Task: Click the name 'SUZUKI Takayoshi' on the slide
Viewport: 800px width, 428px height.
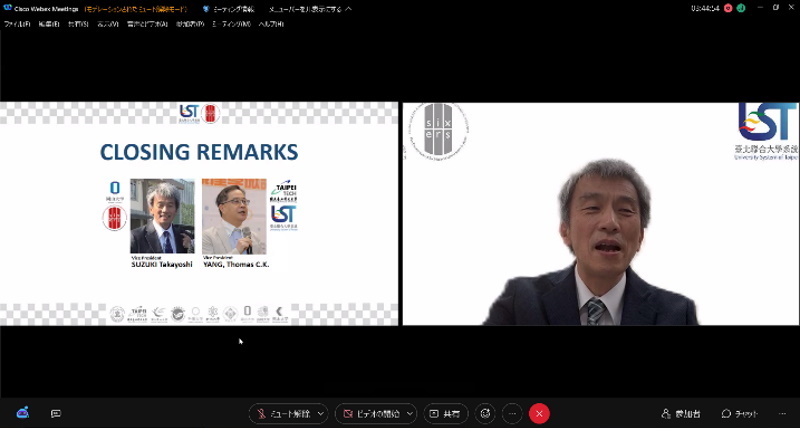Action: (162, 265)
